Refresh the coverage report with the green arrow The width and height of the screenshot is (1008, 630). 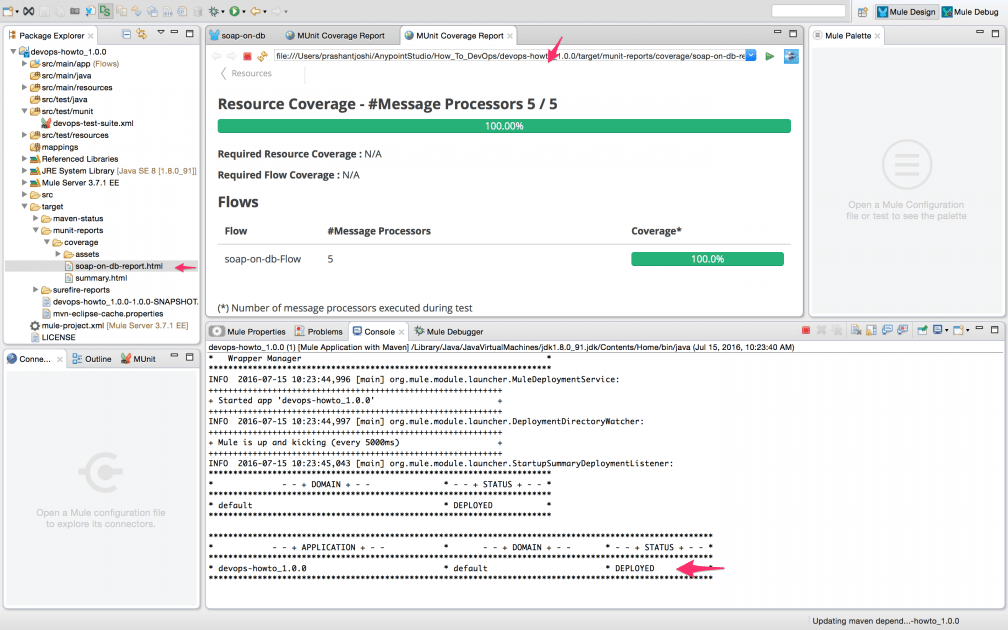770,56
